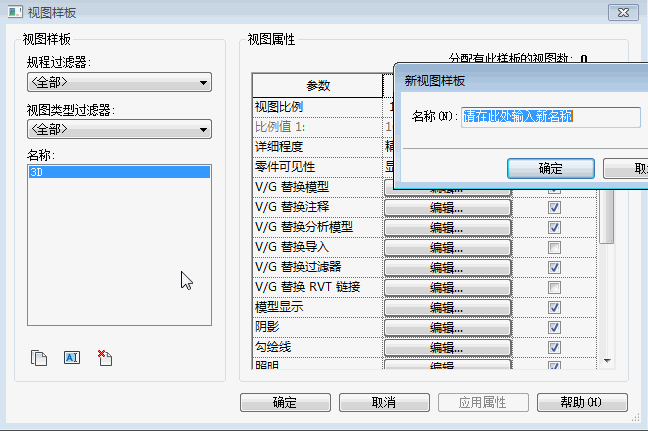Select the 3D template in the name list
The width and height of the screenshot is (648, 431).
tap(119, 172)
